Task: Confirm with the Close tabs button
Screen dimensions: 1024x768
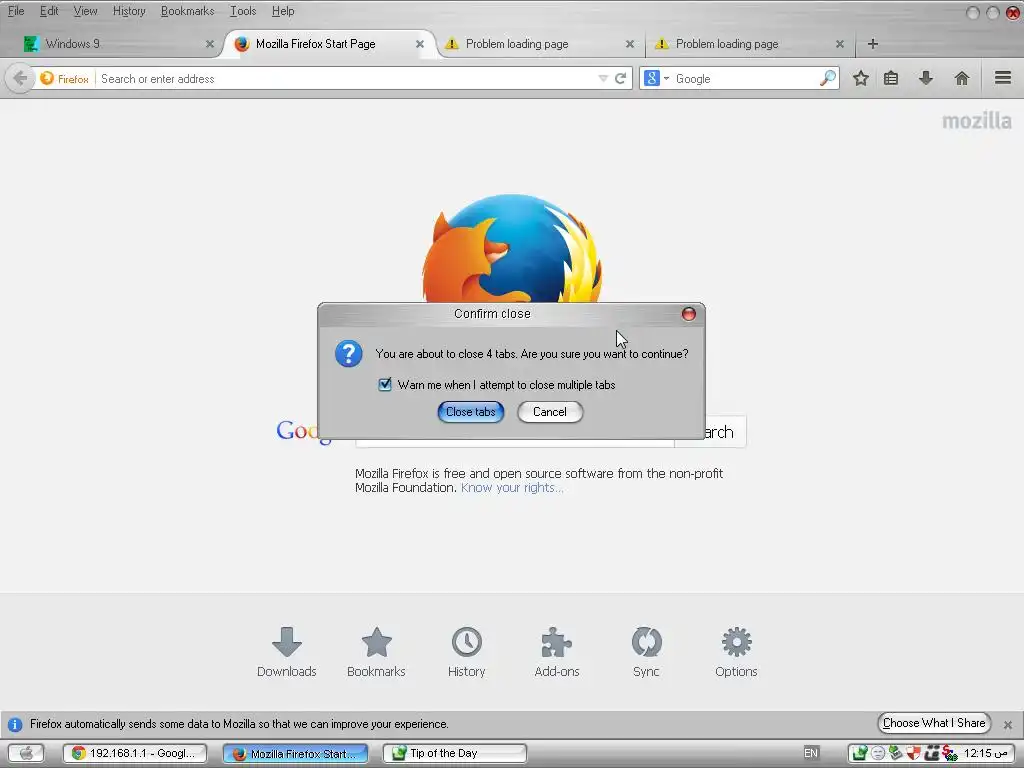Action: tap(470, 412)
